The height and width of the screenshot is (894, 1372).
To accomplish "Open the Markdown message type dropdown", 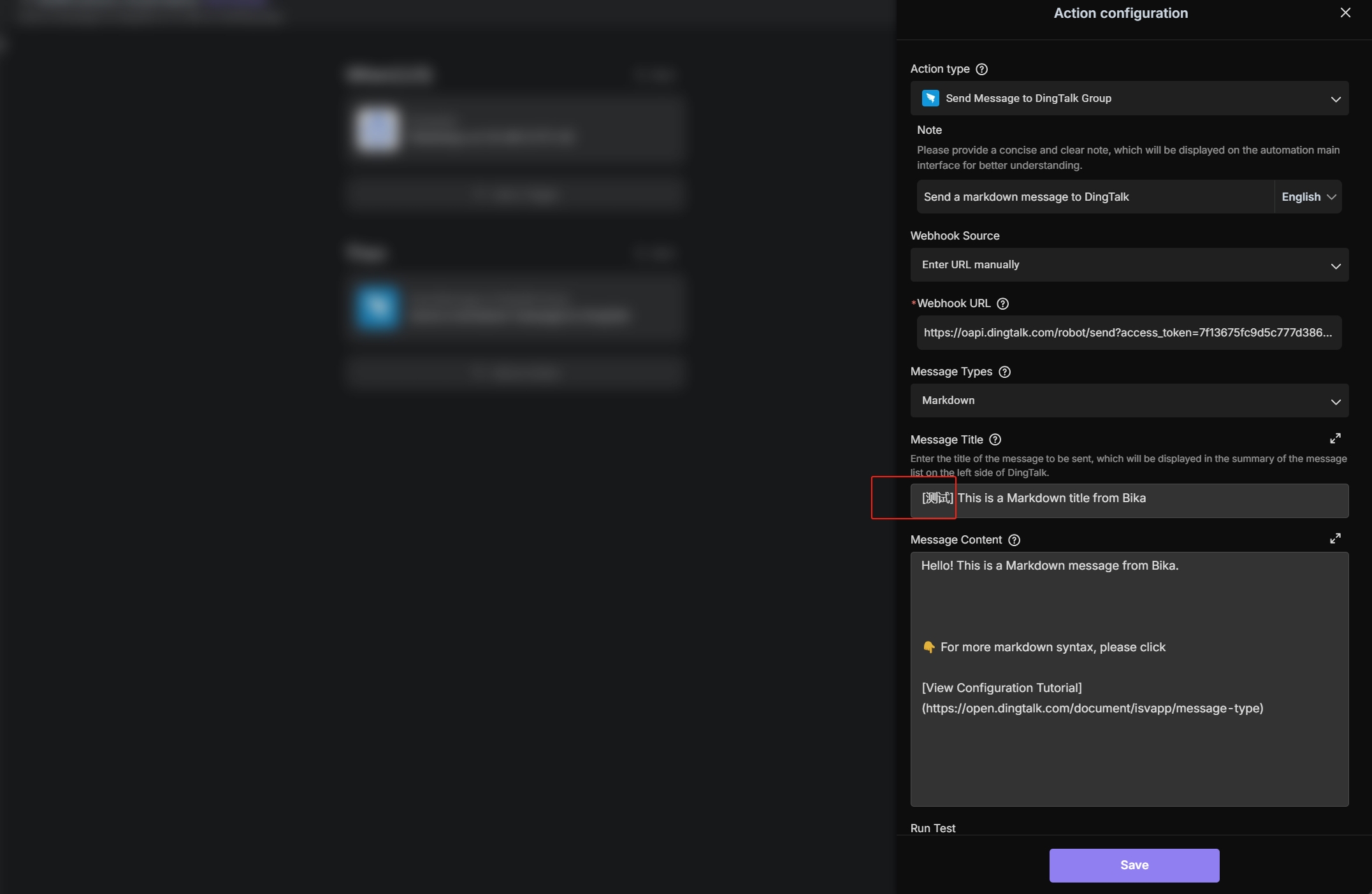I will [1129, 401].
